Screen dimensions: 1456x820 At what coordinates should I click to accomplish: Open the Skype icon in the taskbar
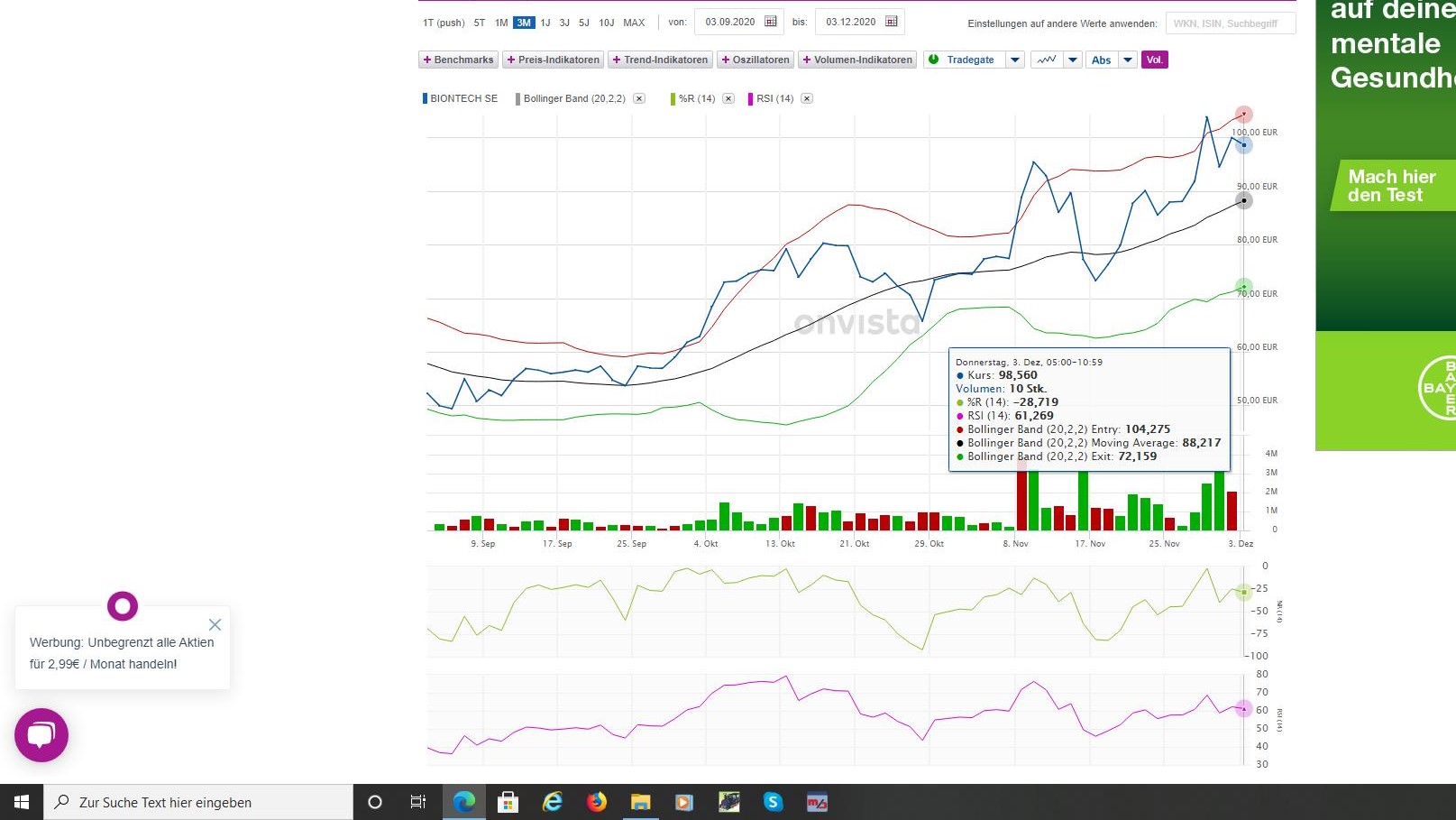[x=773, y=802]
